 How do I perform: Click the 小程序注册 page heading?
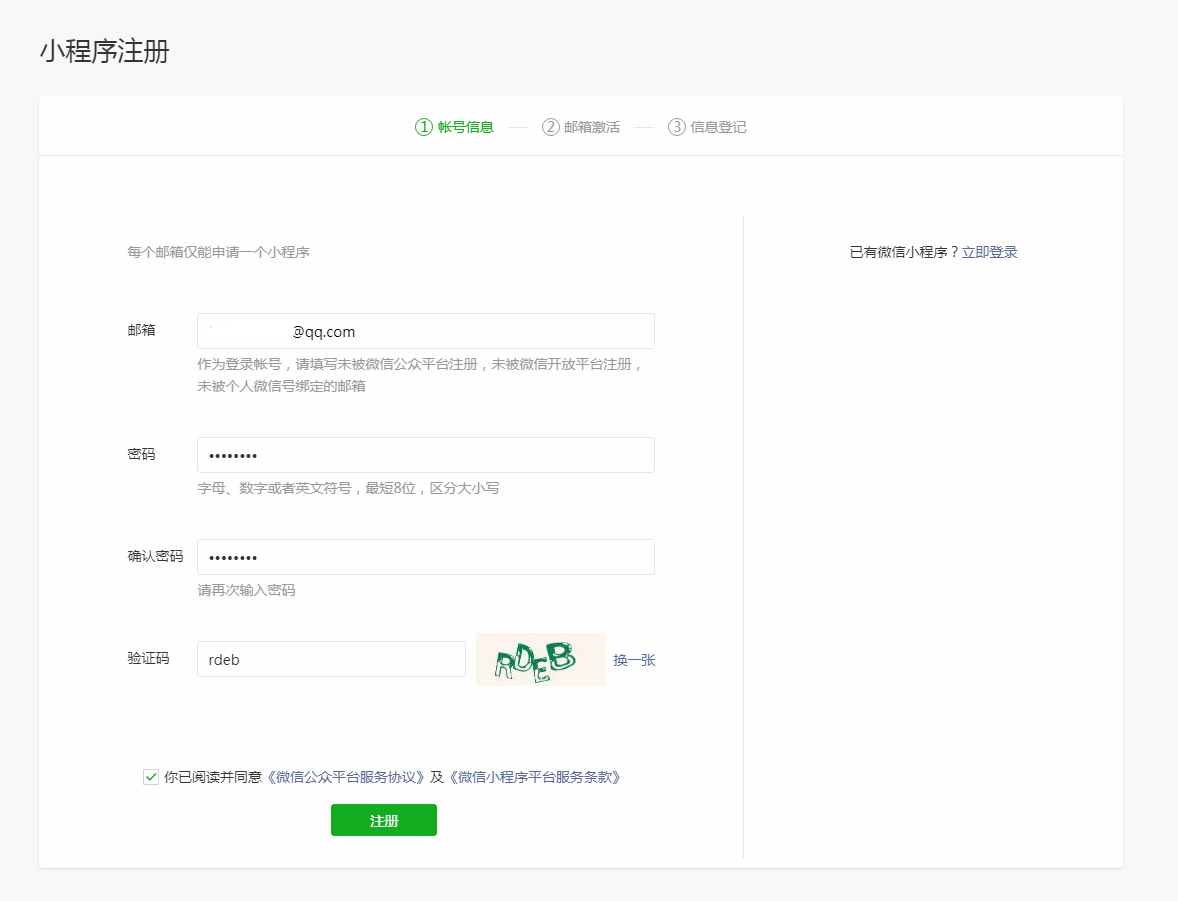104,52
